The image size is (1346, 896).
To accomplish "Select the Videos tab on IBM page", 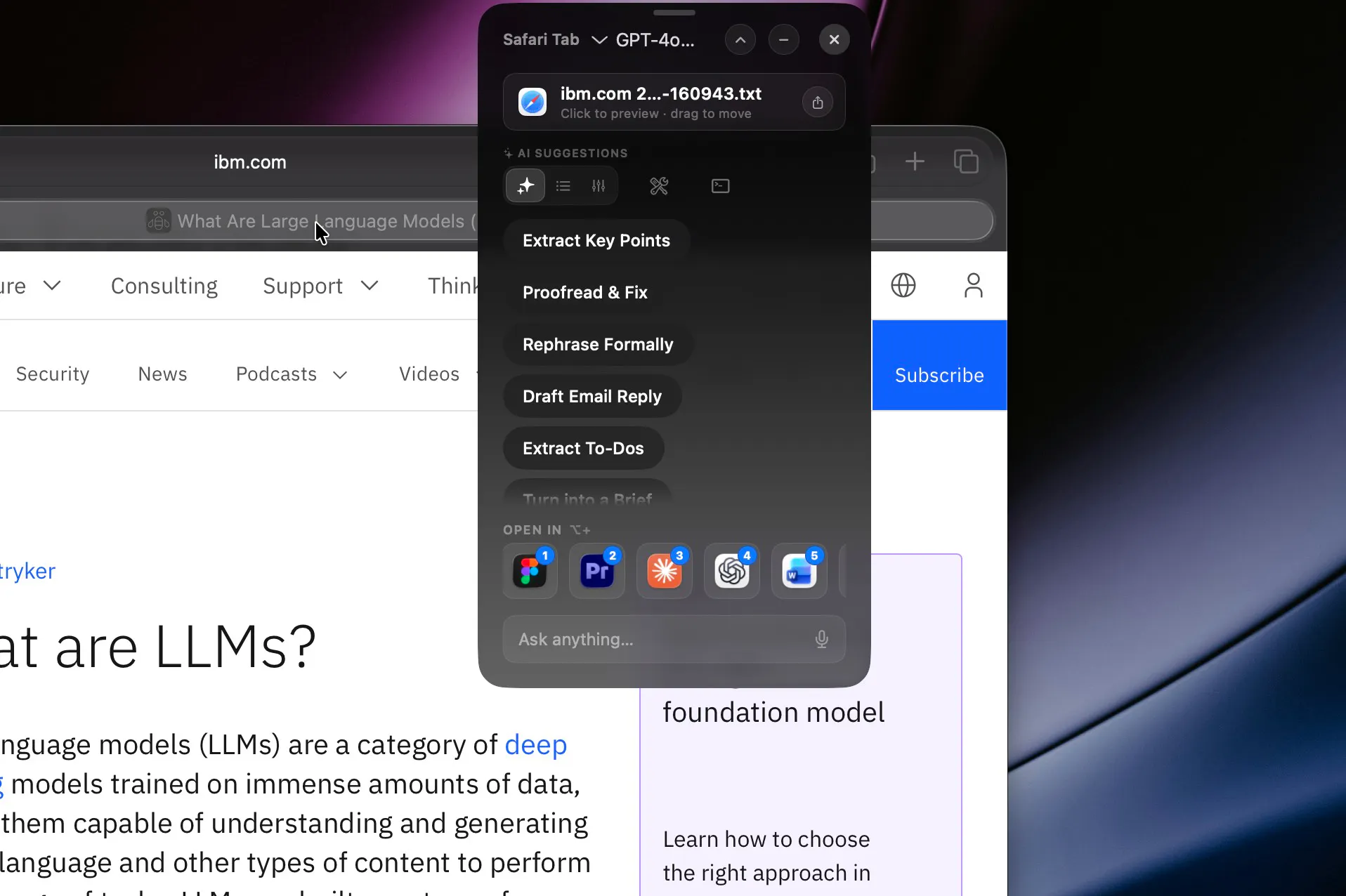I will point(429,374).
